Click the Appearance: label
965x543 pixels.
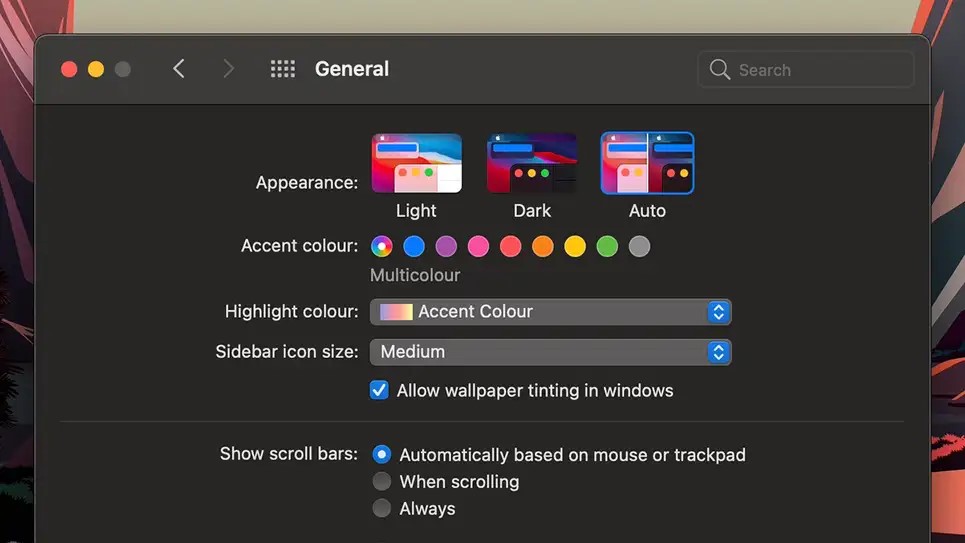[x=306, y=183]
